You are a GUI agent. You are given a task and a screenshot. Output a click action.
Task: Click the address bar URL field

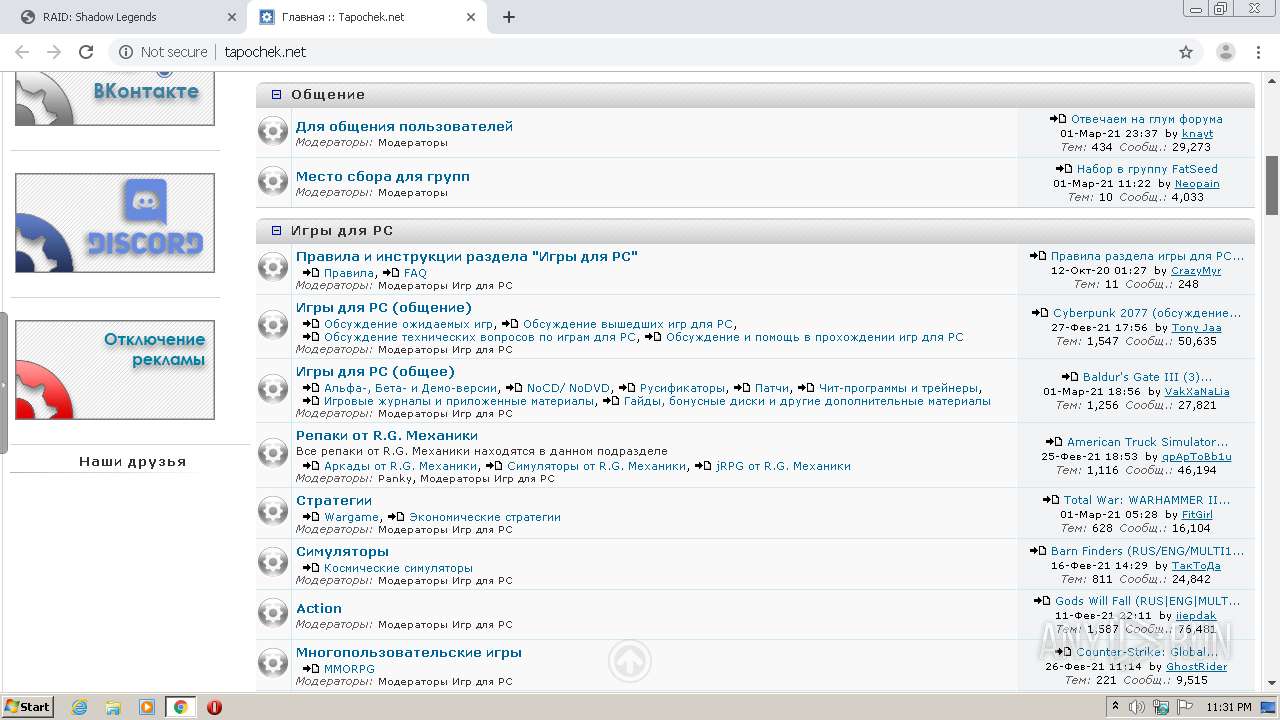(x=640, y=52)
